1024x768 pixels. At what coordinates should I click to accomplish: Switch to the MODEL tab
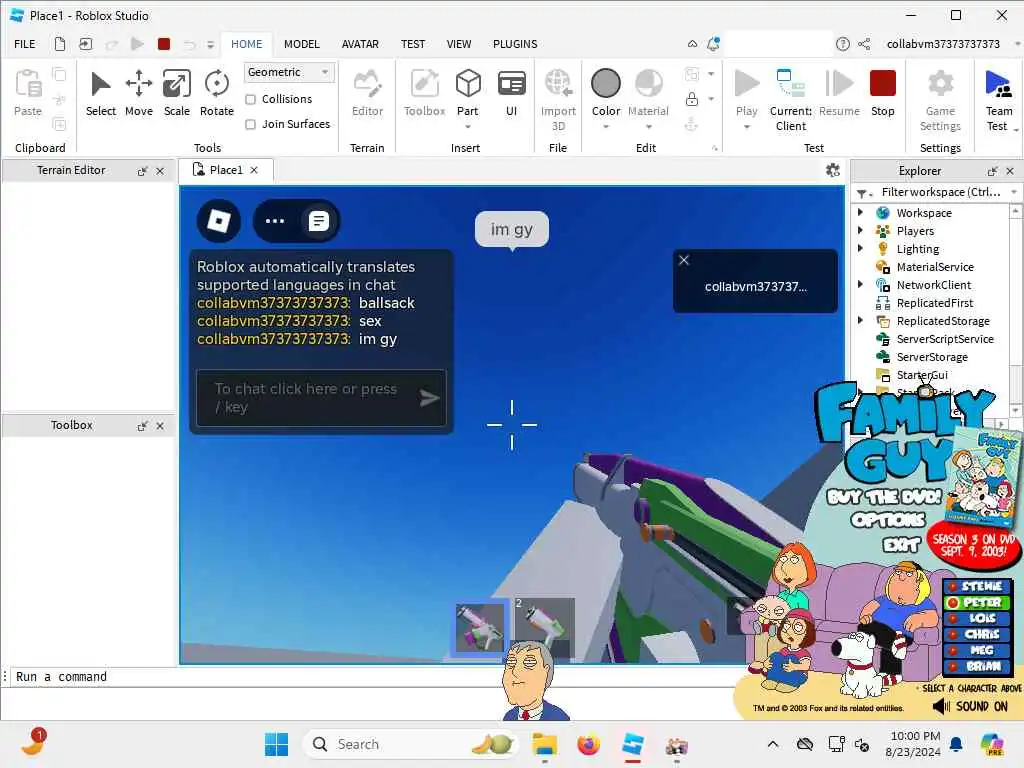pos(302,44)
